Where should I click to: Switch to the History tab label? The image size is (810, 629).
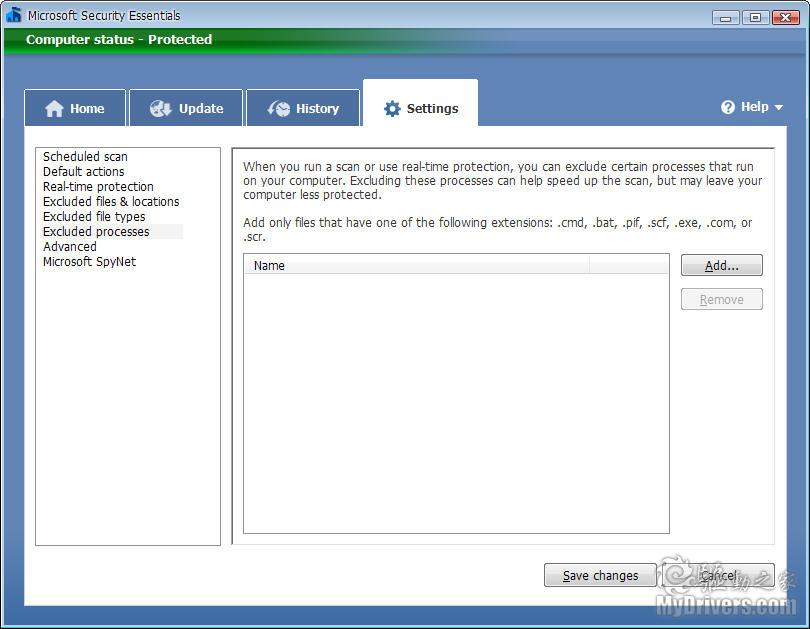(317, 108)
